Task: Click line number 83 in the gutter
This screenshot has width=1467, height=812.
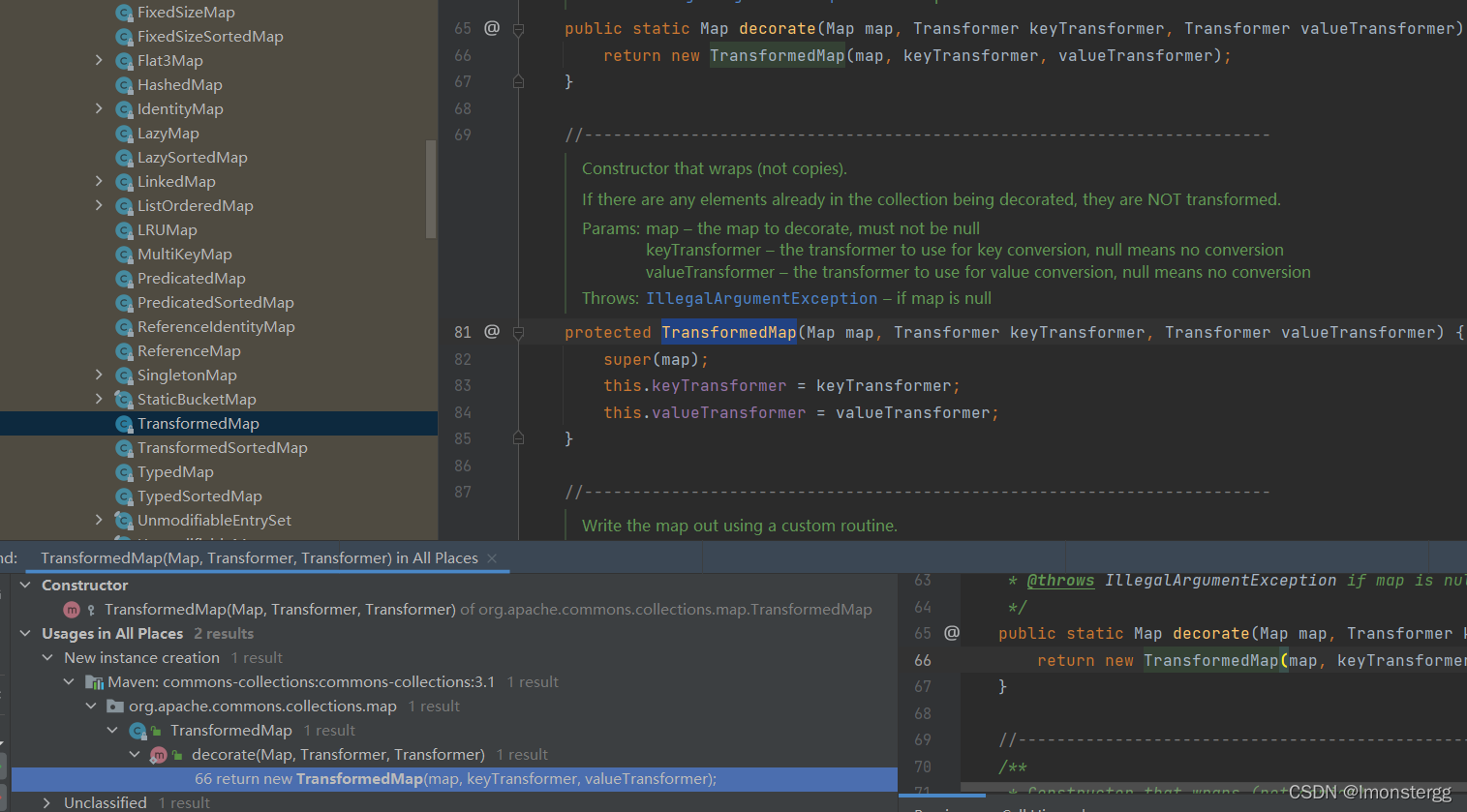Action: tap(463, 386)
